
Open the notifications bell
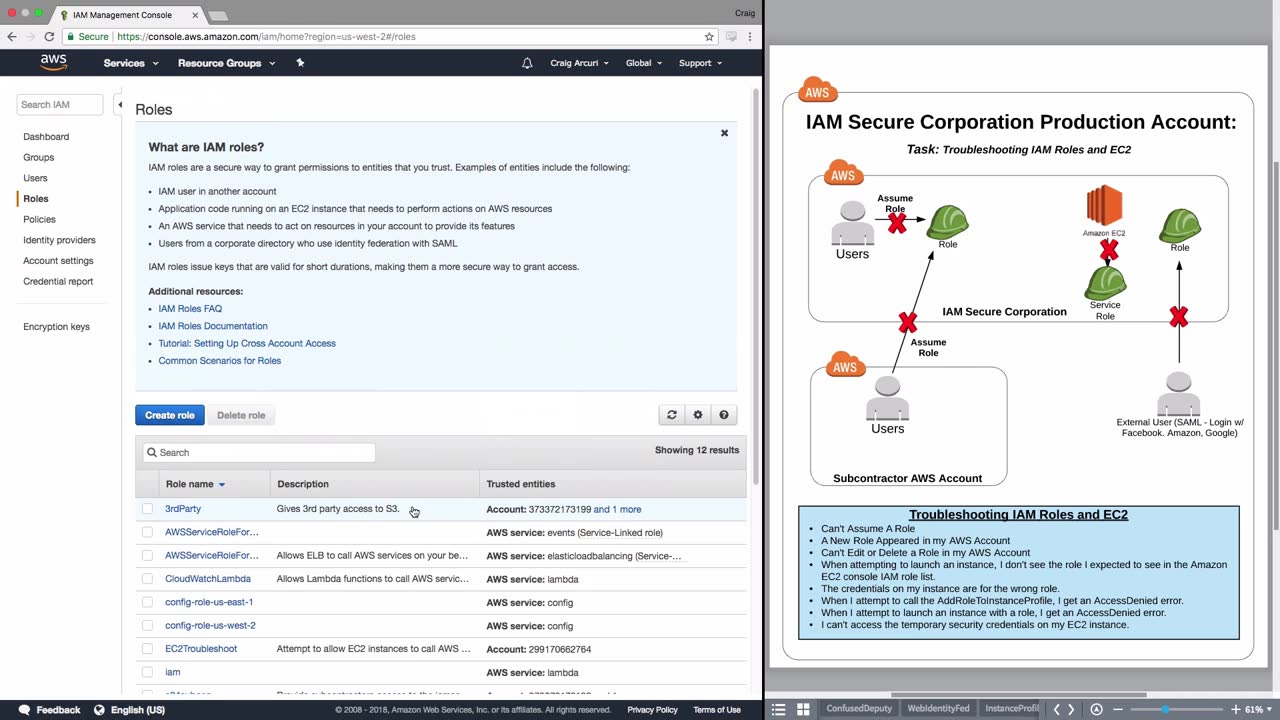(x=527, y=63)
